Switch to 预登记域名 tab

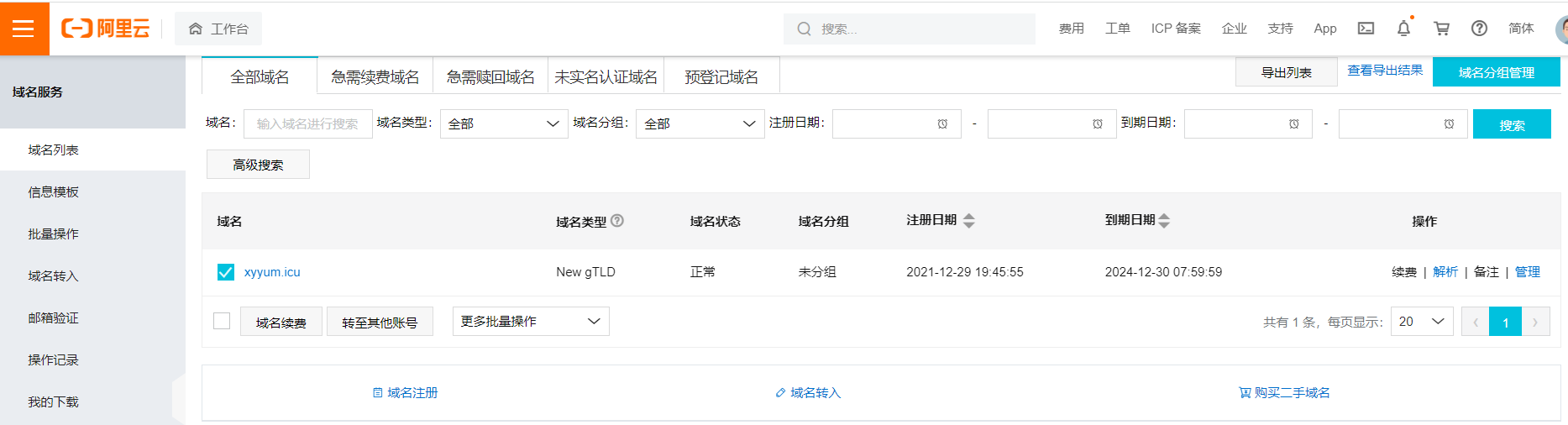pyautogui.click(x=721, y=76)
